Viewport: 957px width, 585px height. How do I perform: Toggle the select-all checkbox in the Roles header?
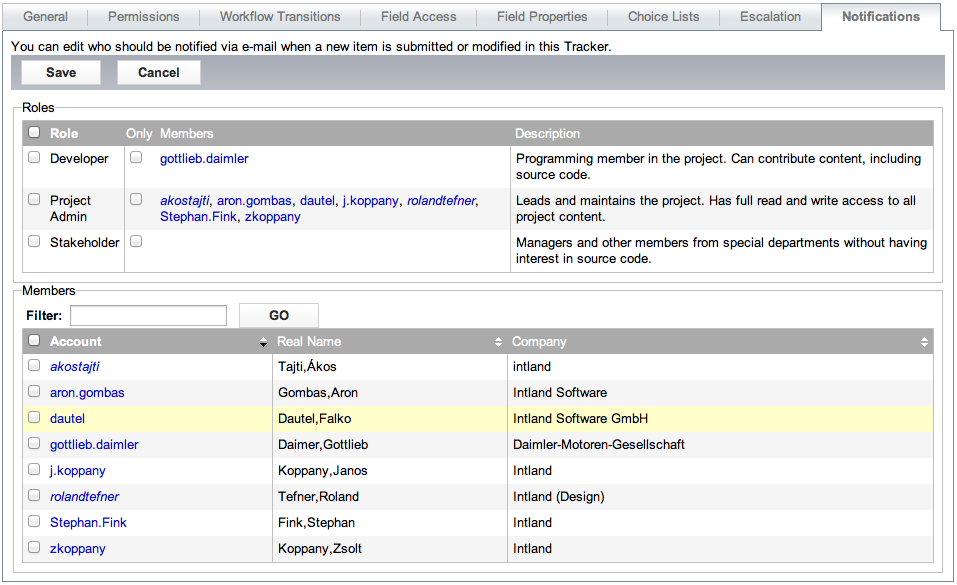pos(33,131)
